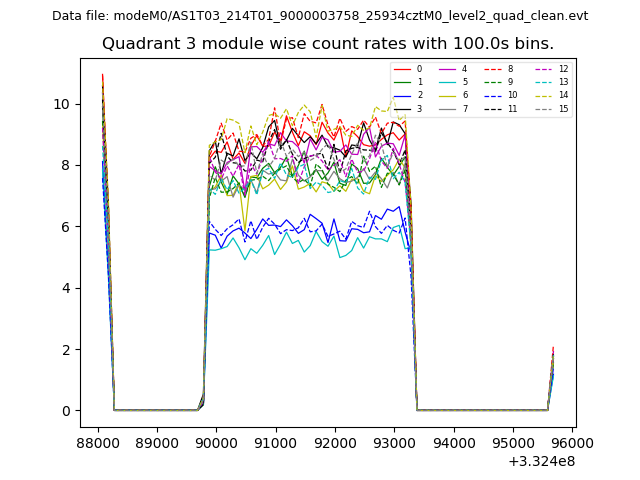Click the magenta solid legend line for module 4
The height and width of the screenshot is (480, 640).
447,69
